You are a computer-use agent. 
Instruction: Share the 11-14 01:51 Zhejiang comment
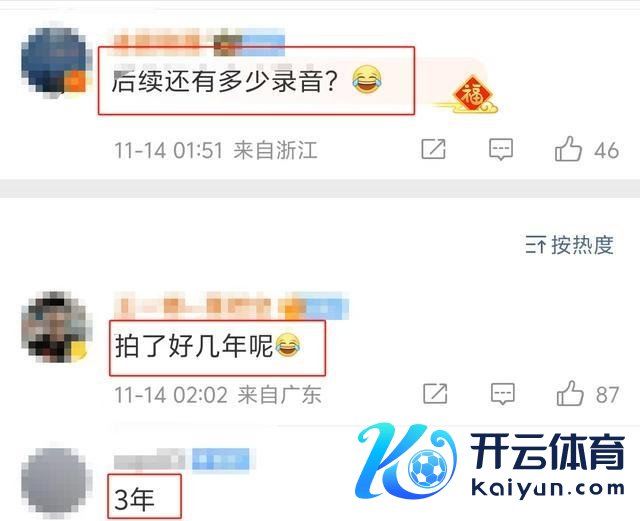(433, 149)
